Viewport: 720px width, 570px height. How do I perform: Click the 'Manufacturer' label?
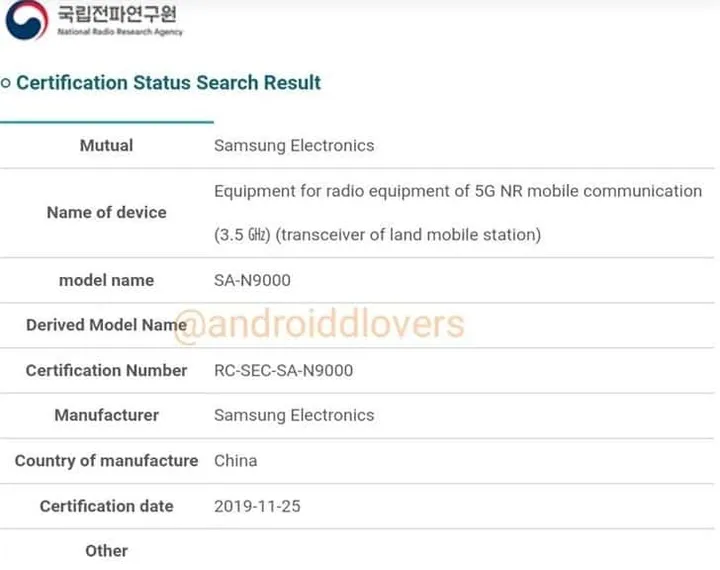(107, 415)
